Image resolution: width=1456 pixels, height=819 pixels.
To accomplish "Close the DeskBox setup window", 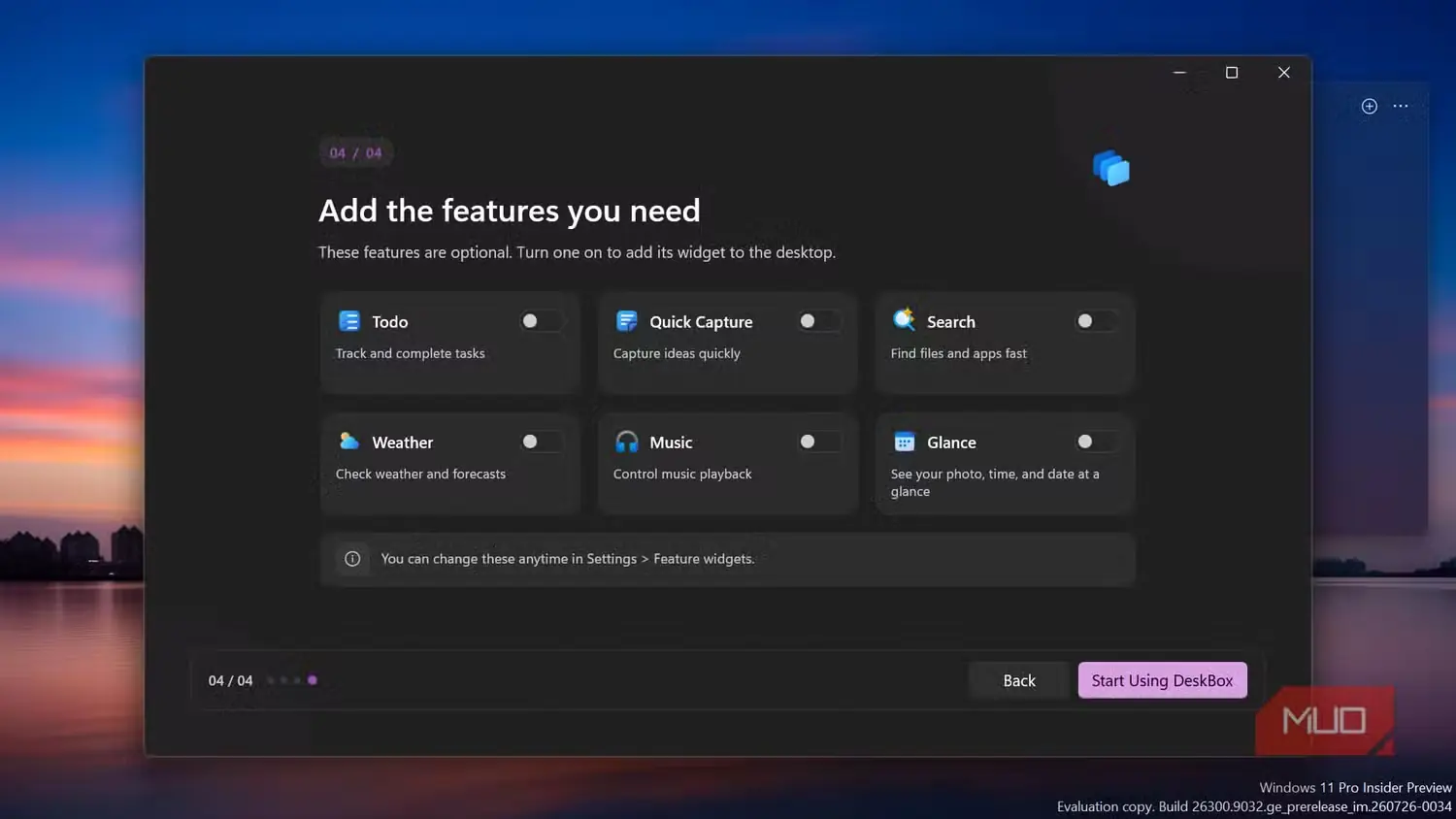I will click(x=1284, y=73).
